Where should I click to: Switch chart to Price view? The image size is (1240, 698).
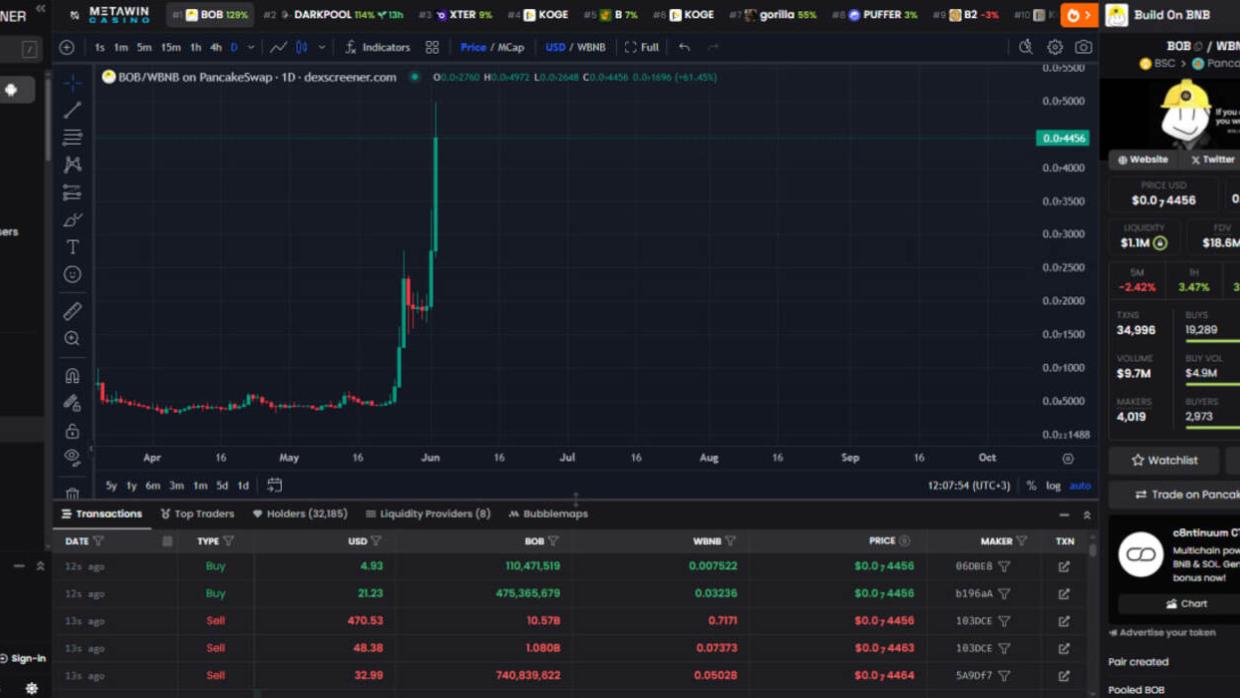473,47
